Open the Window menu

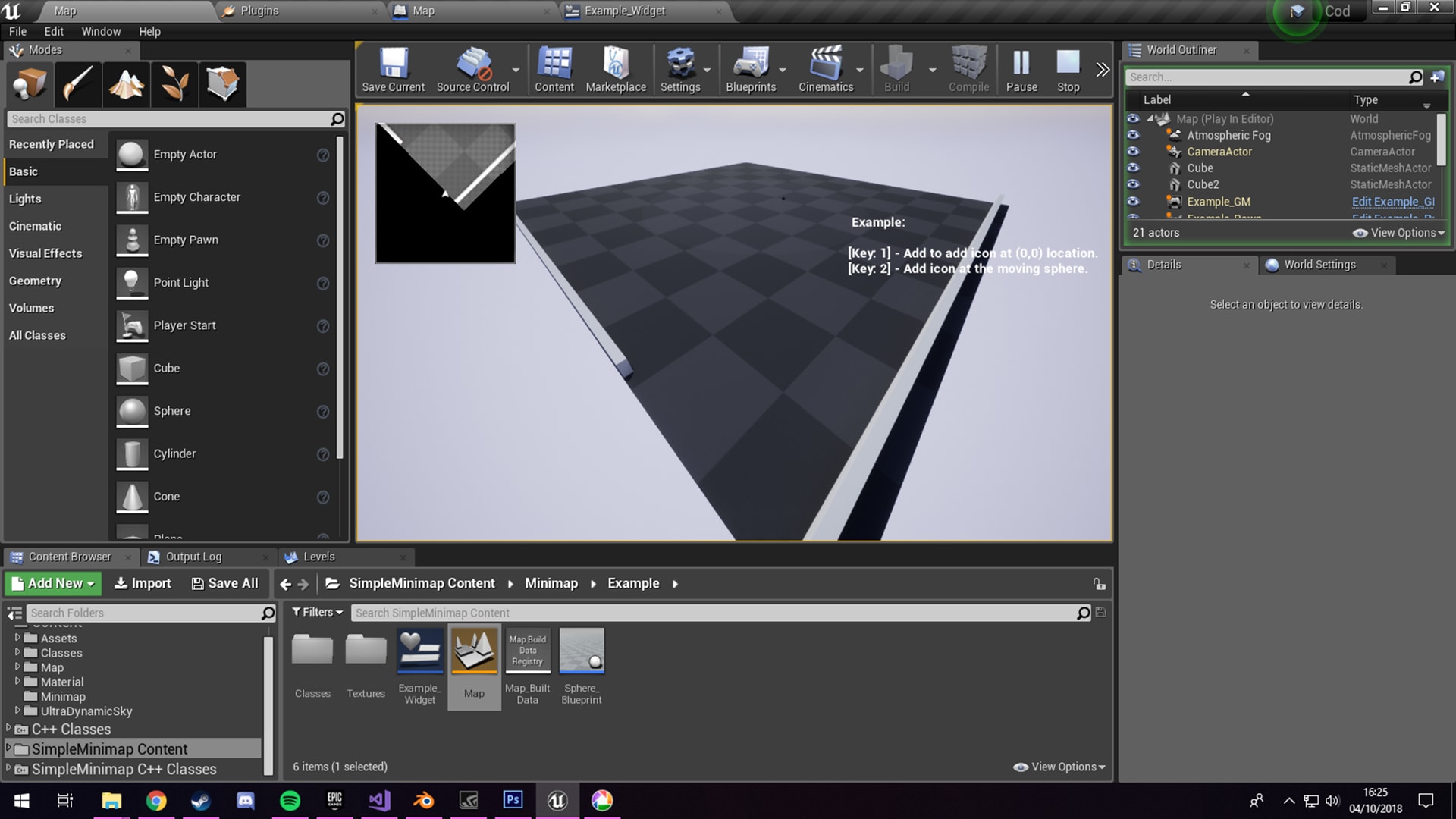[101, 32]
